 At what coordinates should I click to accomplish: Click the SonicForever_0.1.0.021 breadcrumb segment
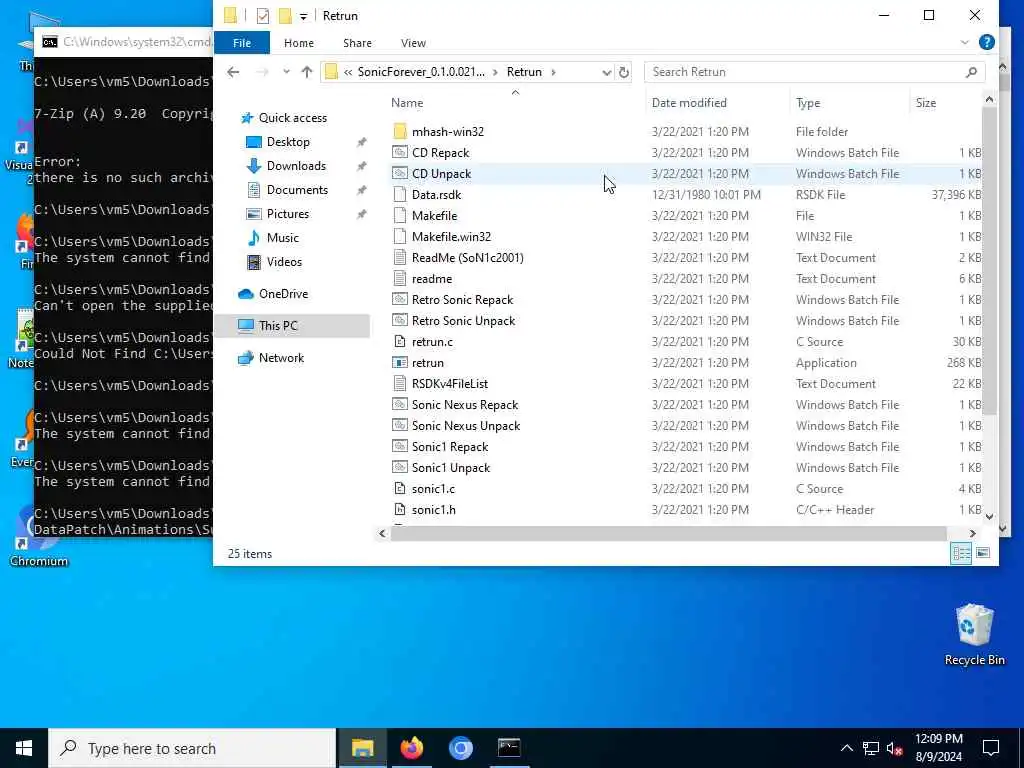[421, 72]
